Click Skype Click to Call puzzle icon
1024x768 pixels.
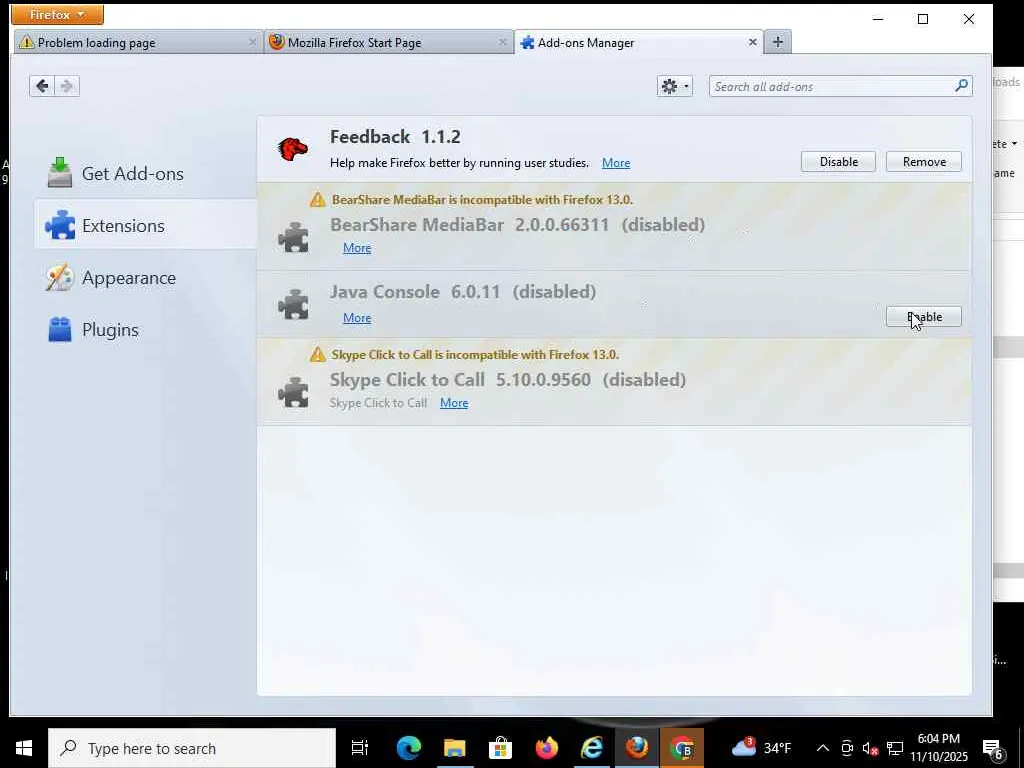(293, 392)
